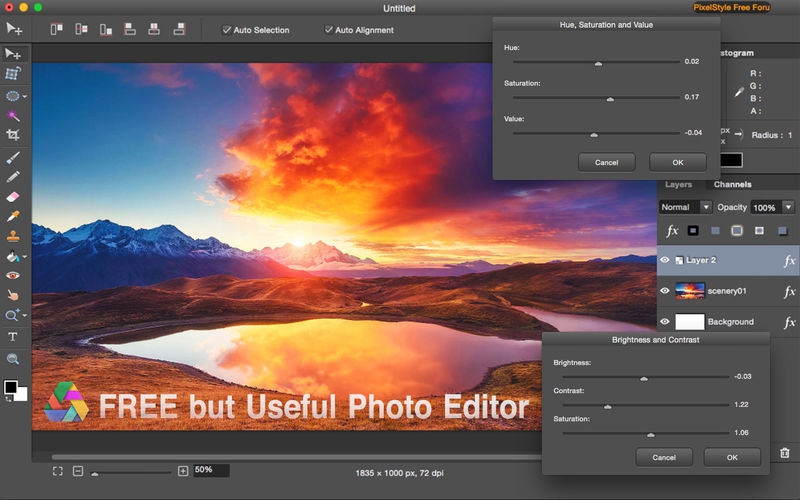Click the trash icon to delete layer

(x=784, y=453)
